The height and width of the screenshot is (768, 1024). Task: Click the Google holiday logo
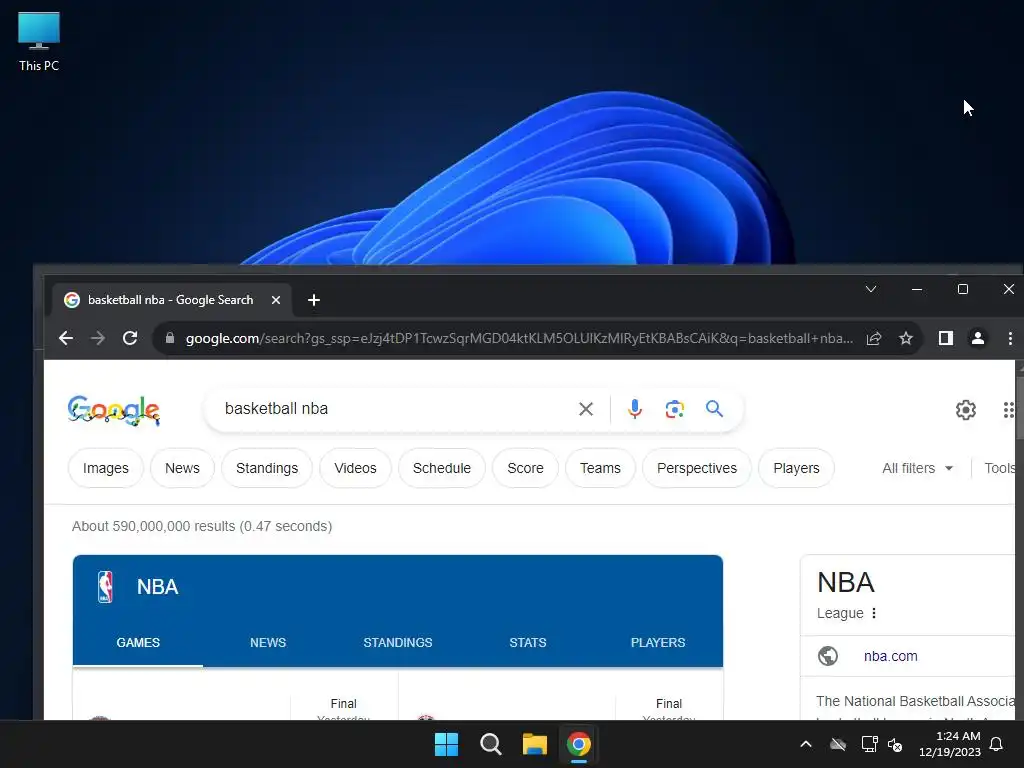(x=114, y=410)
